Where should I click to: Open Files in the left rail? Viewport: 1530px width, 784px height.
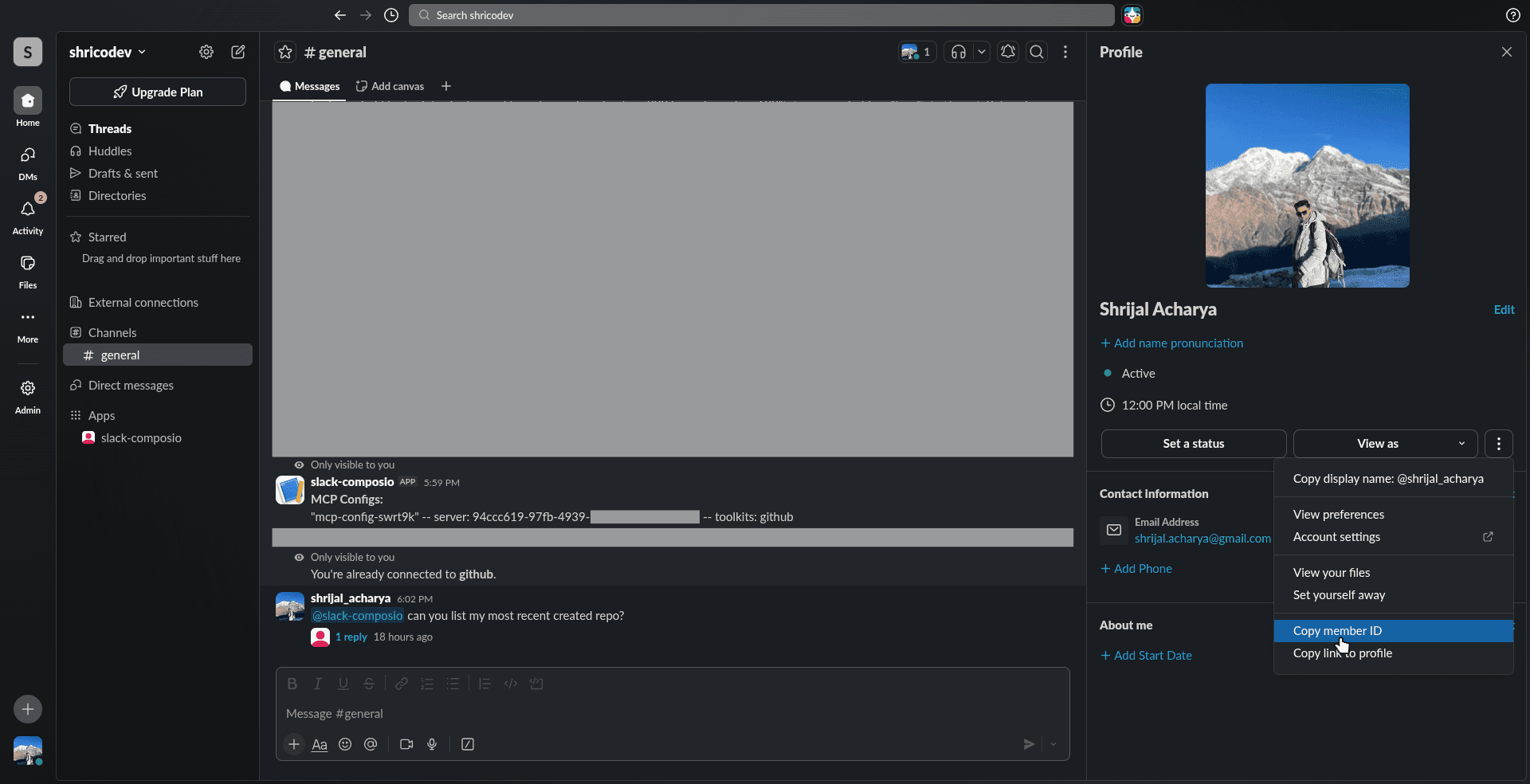(28, 271)
